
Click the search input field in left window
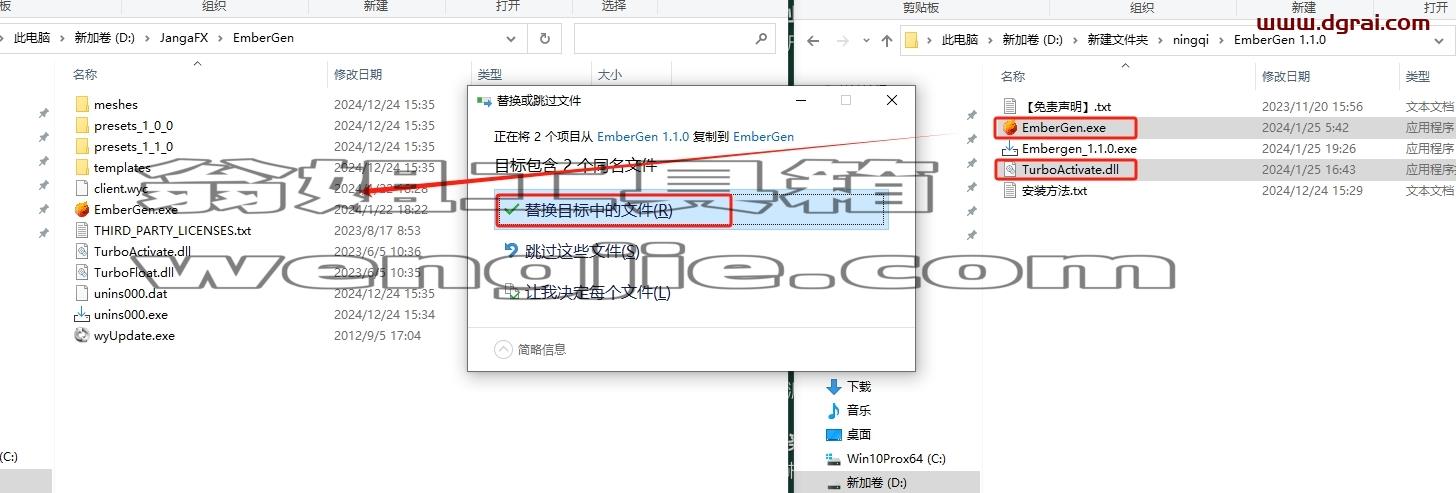(663, 38)
